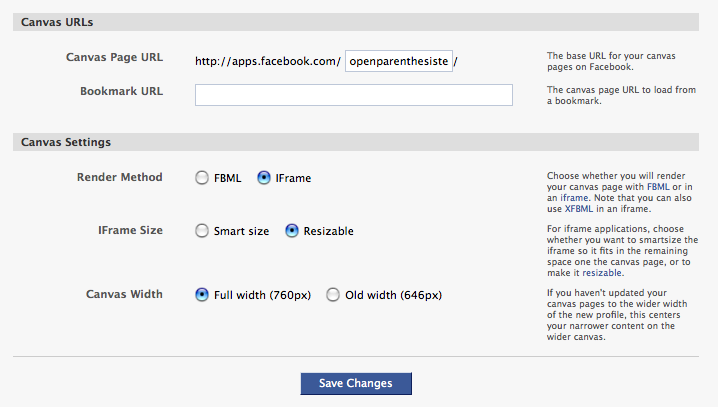Choose Resizable for IFrame Size
718x407 pixels.
coord(292,231)
